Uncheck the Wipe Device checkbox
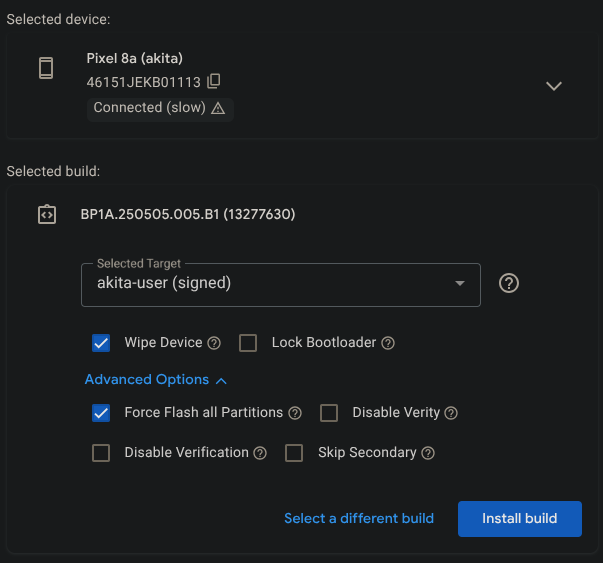The width and height of the screenshot is (603, 563). click(101, 343)
